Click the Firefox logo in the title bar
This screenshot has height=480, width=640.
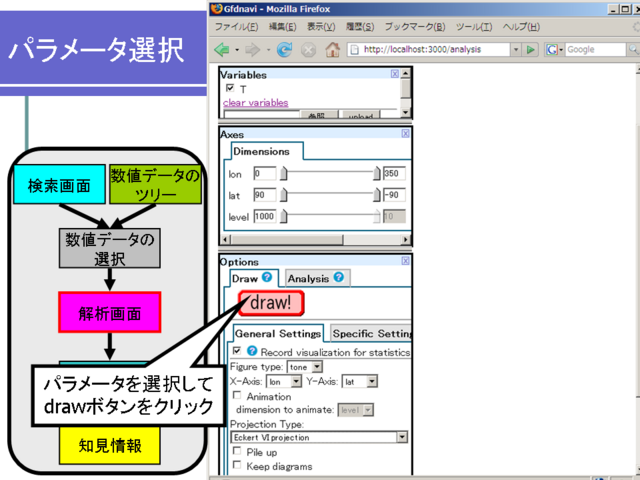tap(217, 9)
